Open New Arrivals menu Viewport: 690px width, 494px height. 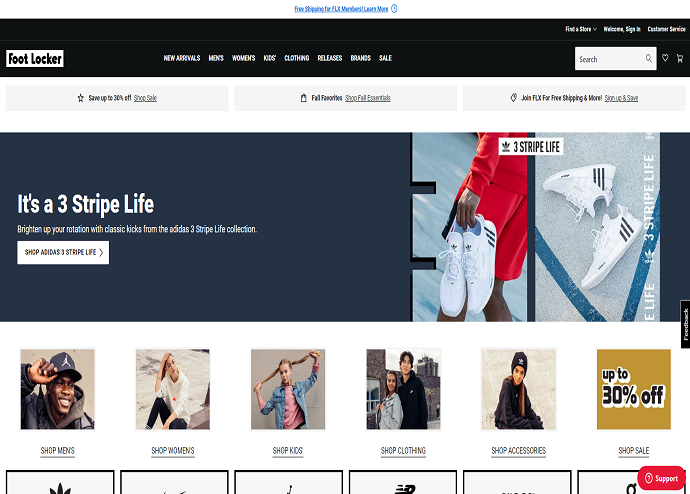click(182, 58)
